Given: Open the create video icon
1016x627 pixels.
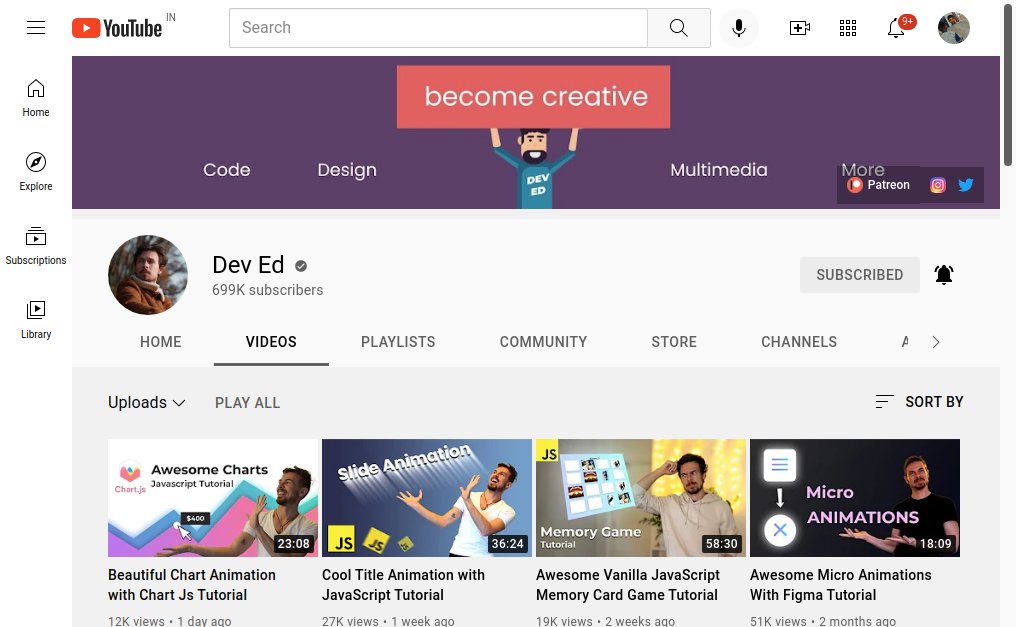Looking at the screenshot, I should coord(800,28).
